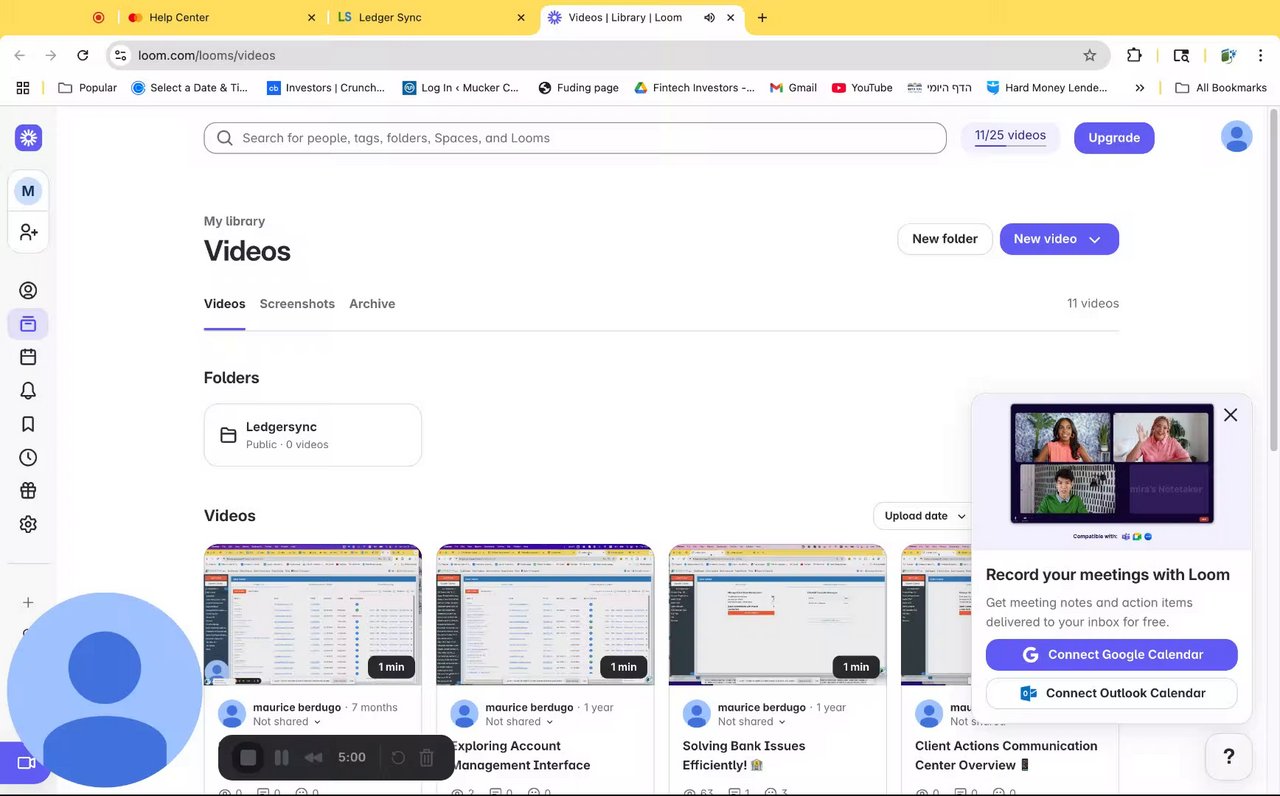This screenshot has width=1280, height=796.
Task: Click the Upgrade button
Action: tap(1114, 138)
